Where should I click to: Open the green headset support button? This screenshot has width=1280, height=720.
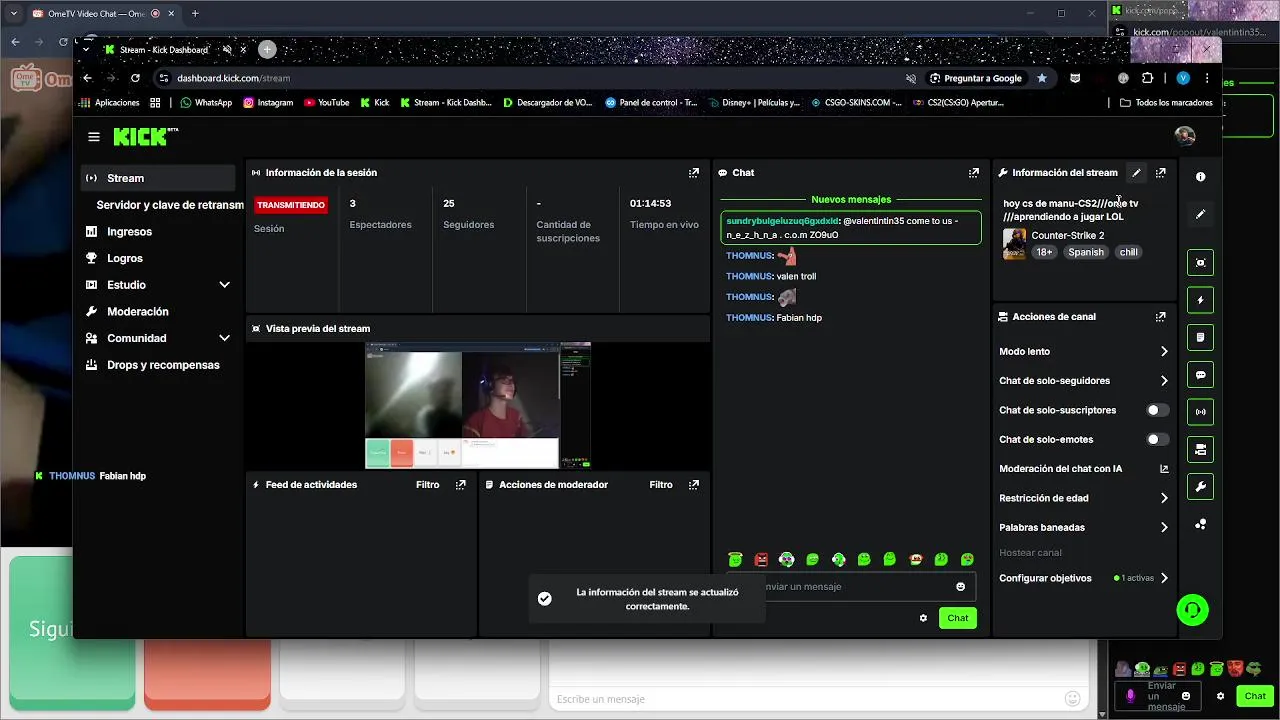click(x=1192, y=609)
